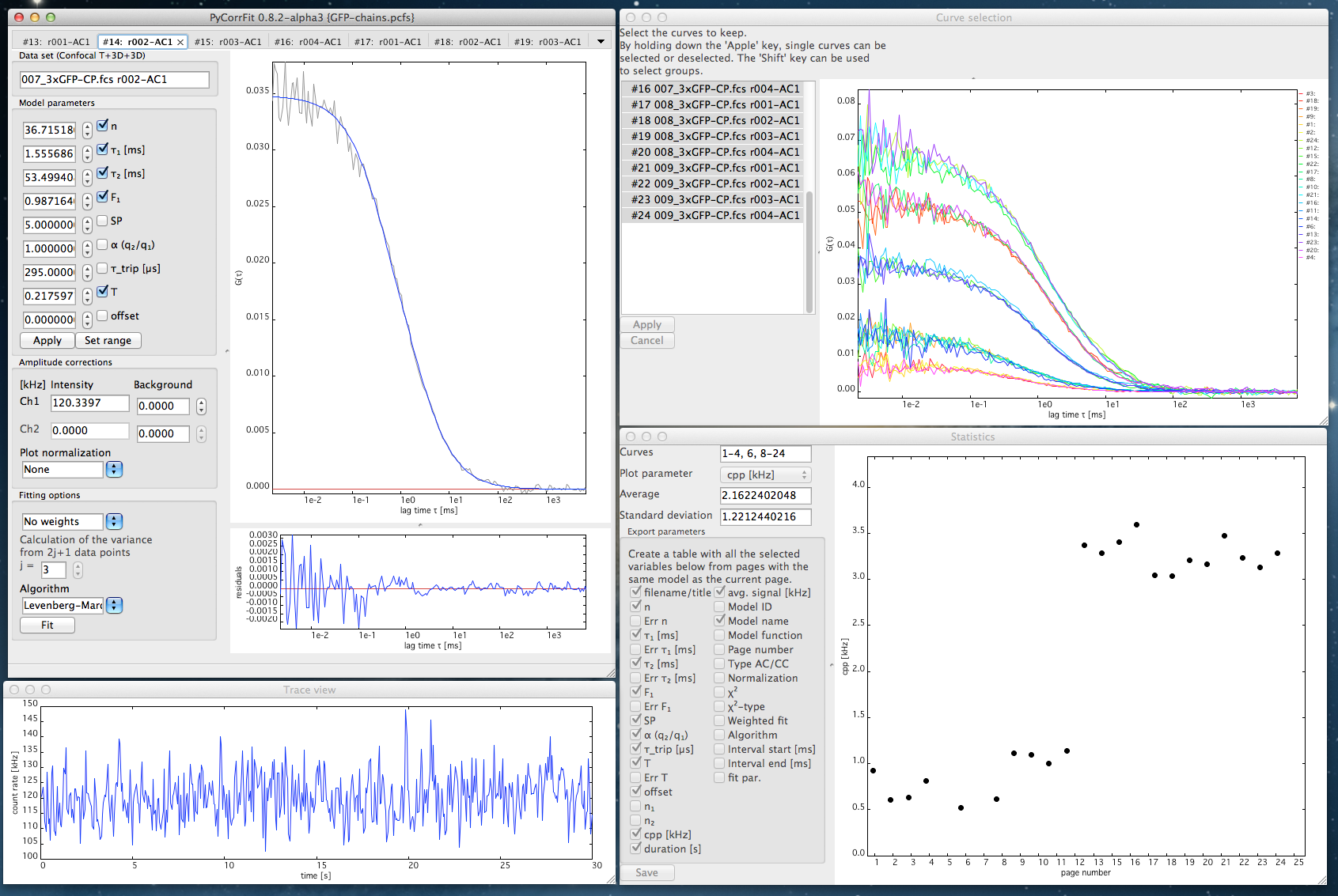Uncheck the T parameter checkbox

coord(103,292)
